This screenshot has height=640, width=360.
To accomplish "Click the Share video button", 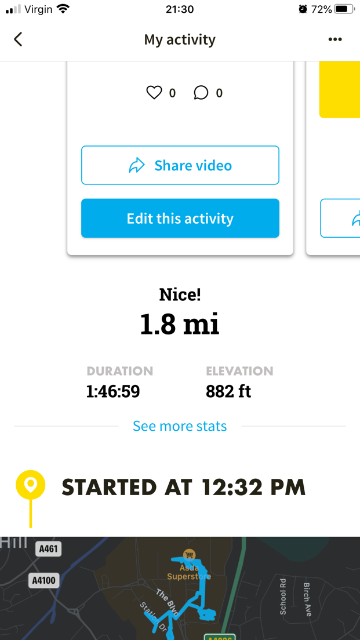I will tap(180, 165).
